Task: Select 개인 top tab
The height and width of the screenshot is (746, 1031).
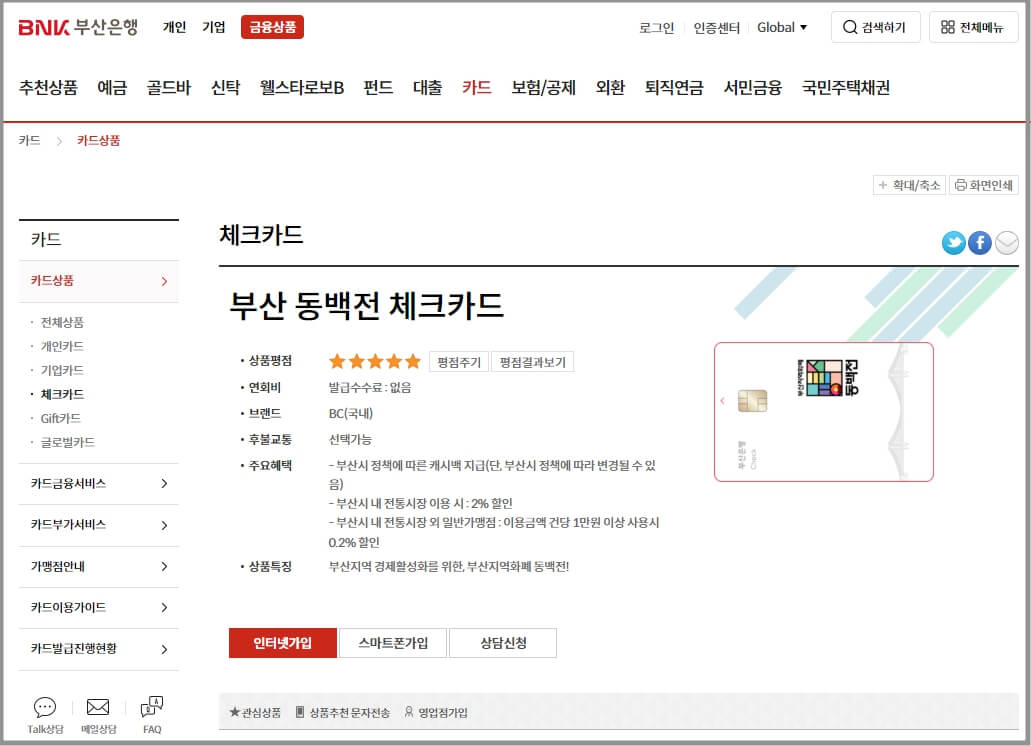Action: tap(174, 27)
